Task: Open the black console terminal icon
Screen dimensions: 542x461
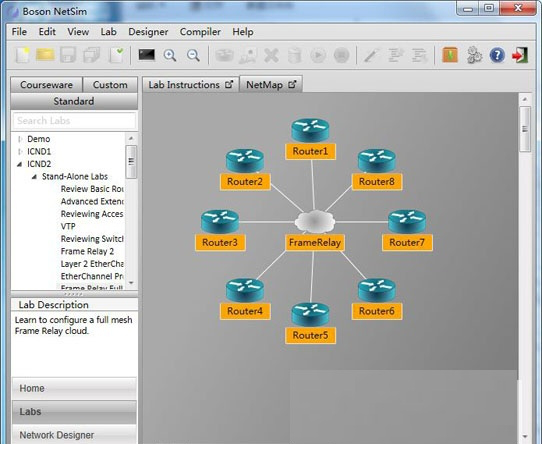Action: 147,55
